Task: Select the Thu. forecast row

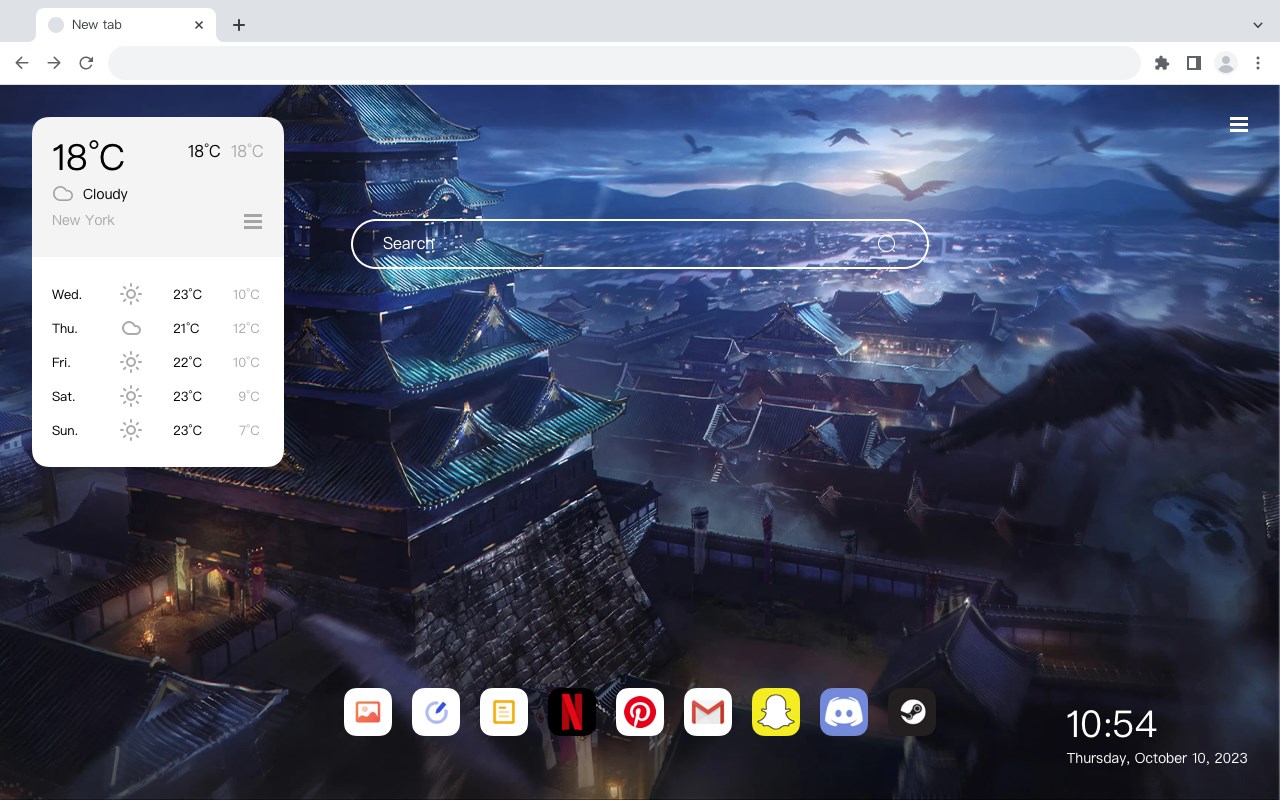Action: click(x=157, y=328)
